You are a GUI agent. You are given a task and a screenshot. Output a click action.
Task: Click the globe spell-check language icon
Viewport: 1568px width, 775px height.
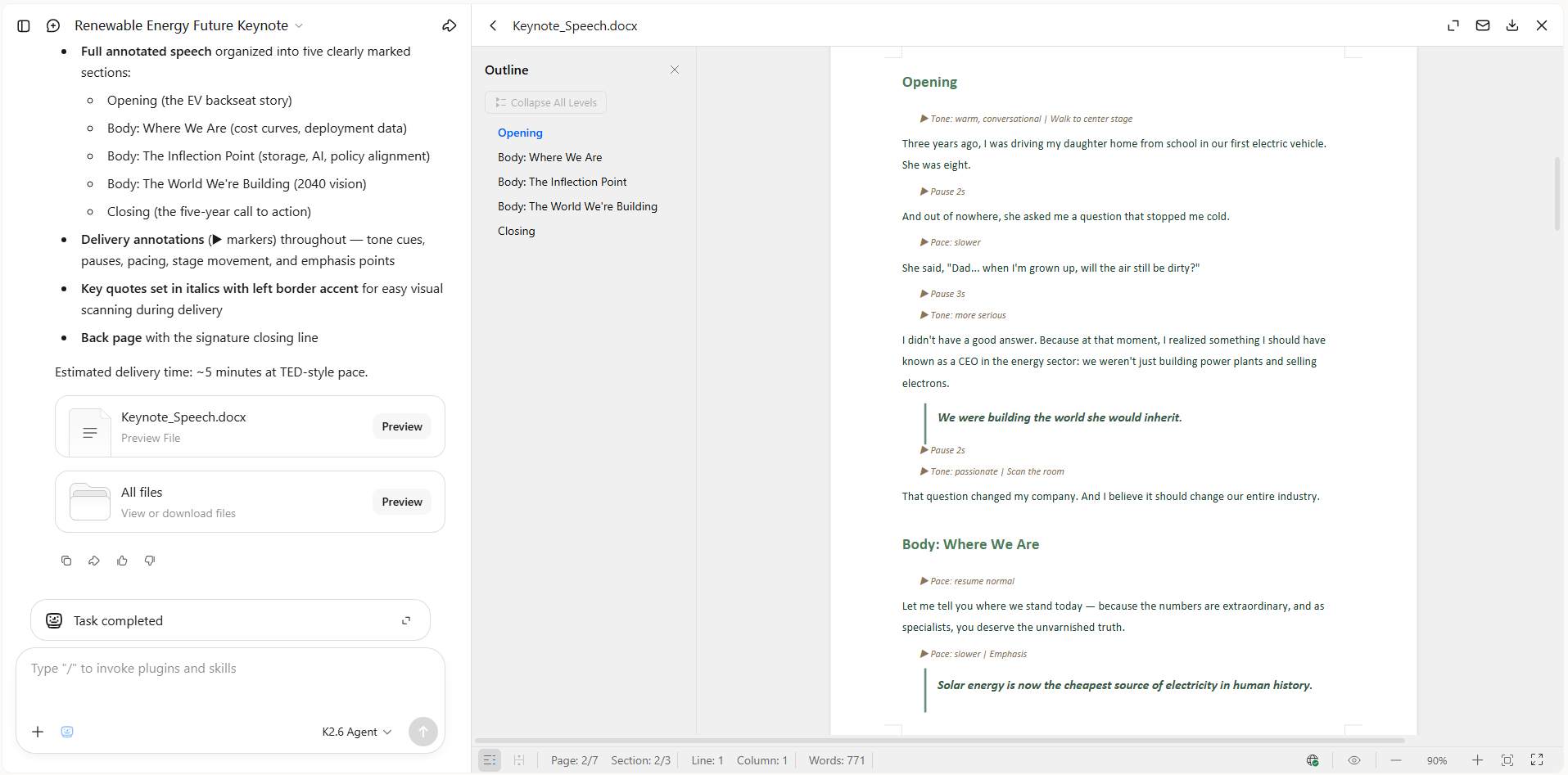(1313, 760)
